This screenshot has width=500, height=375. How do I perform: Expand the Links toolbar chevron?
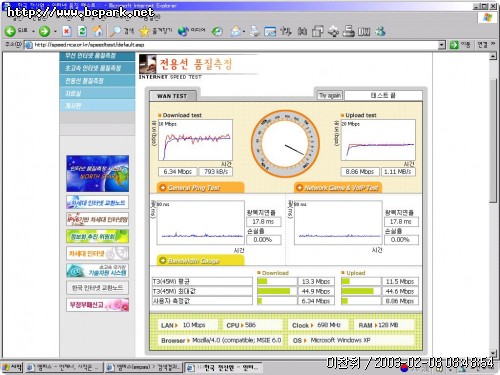click(493, 44)
